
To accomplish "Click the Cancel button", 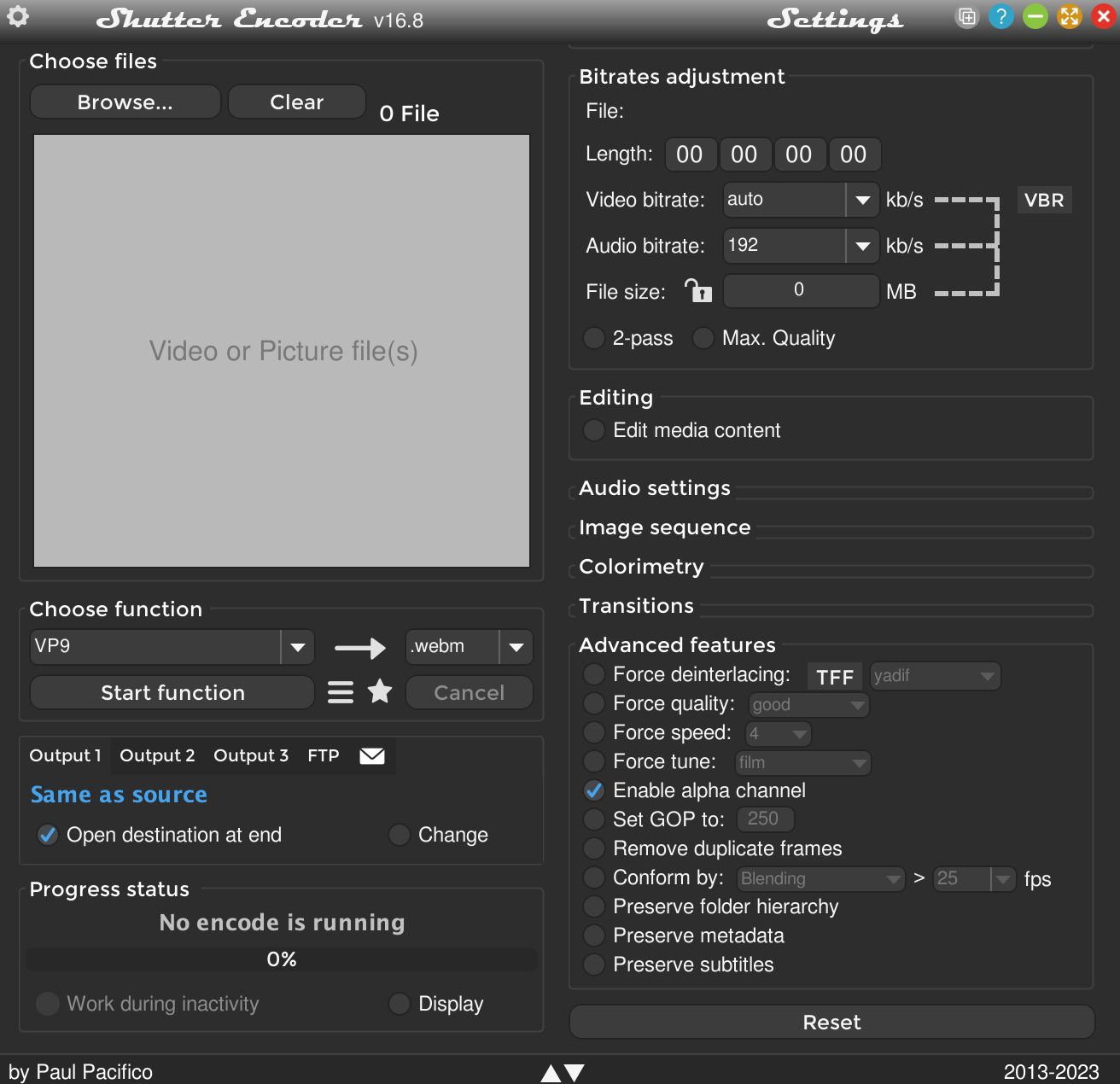I will (x=470, y=692).
